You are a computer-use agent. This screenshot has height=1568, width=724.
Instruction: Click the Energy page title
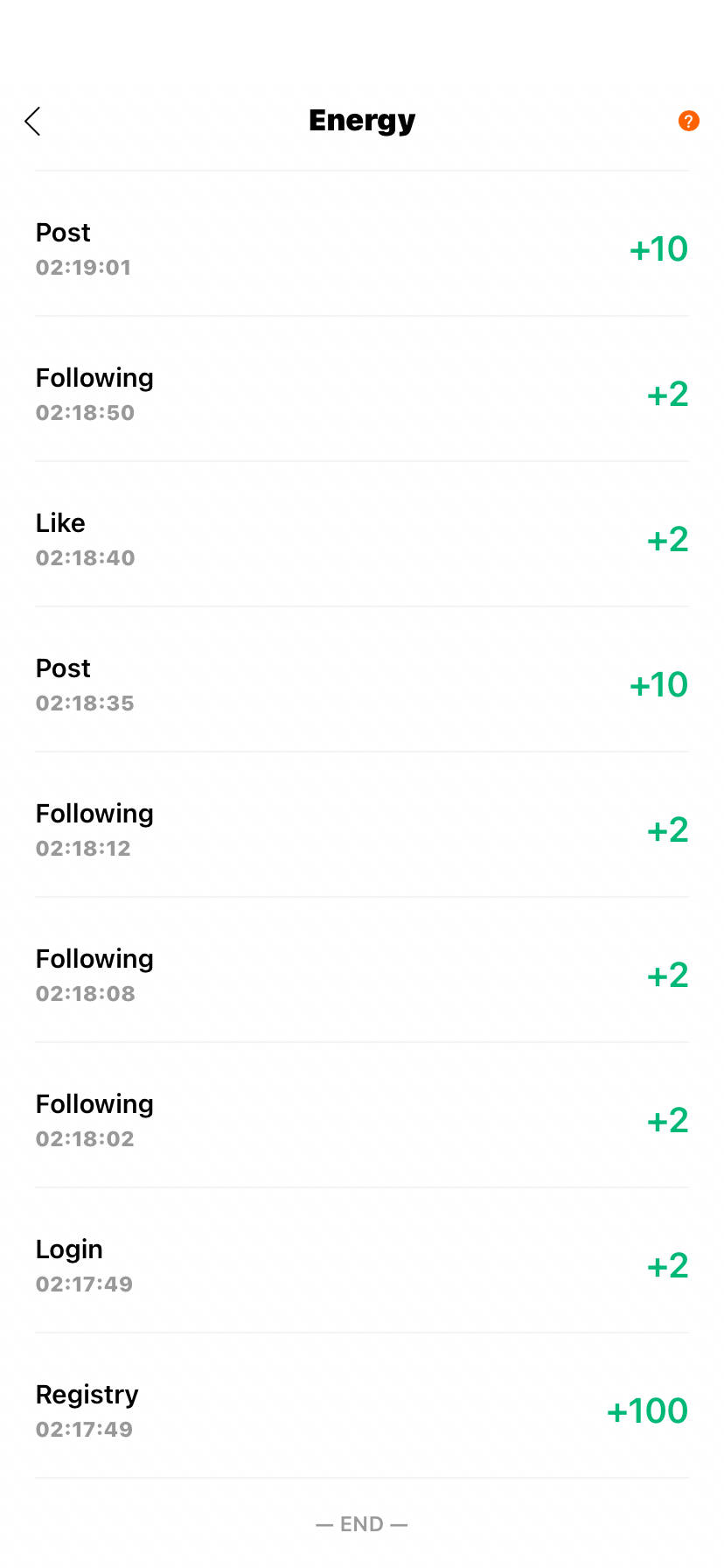tap(362, 121)
